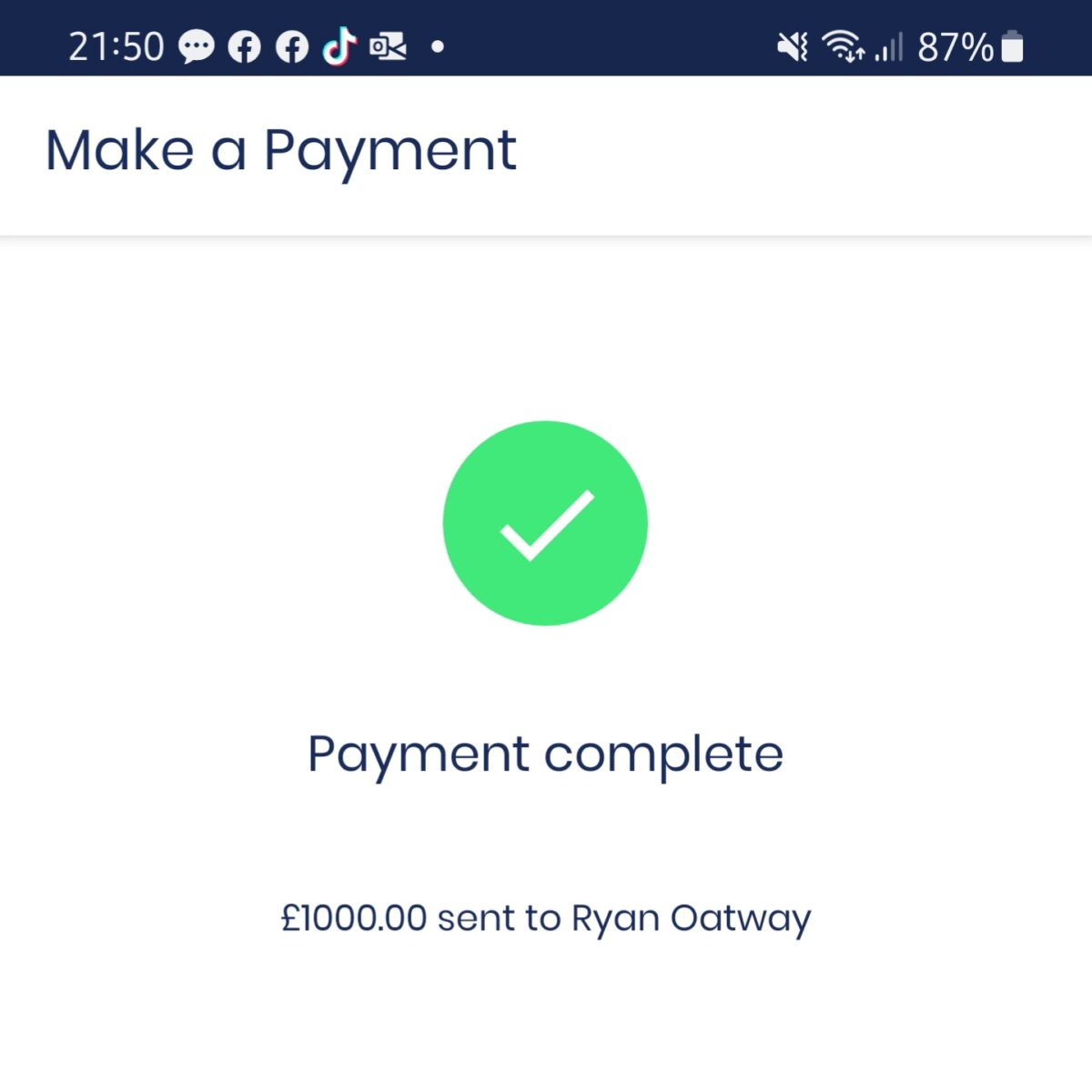Viewport: 1092px width, 1092px height.
Task: Tap the 21:50 clock in status bar
Action: 116,46
